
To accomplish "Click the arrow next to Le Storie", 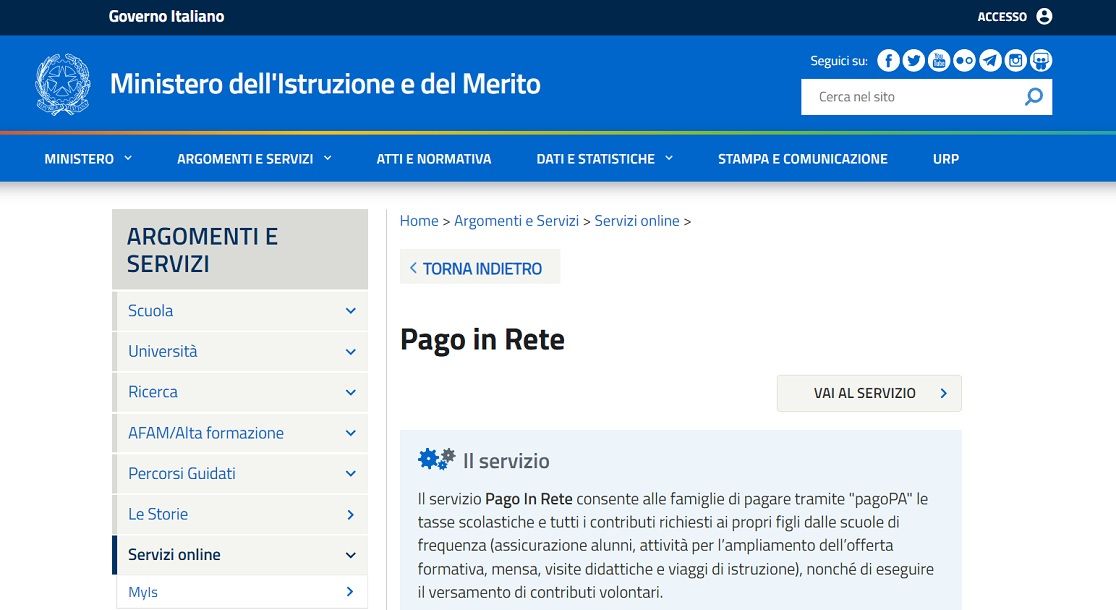I will pyautogui.click(x=350, y=514).
